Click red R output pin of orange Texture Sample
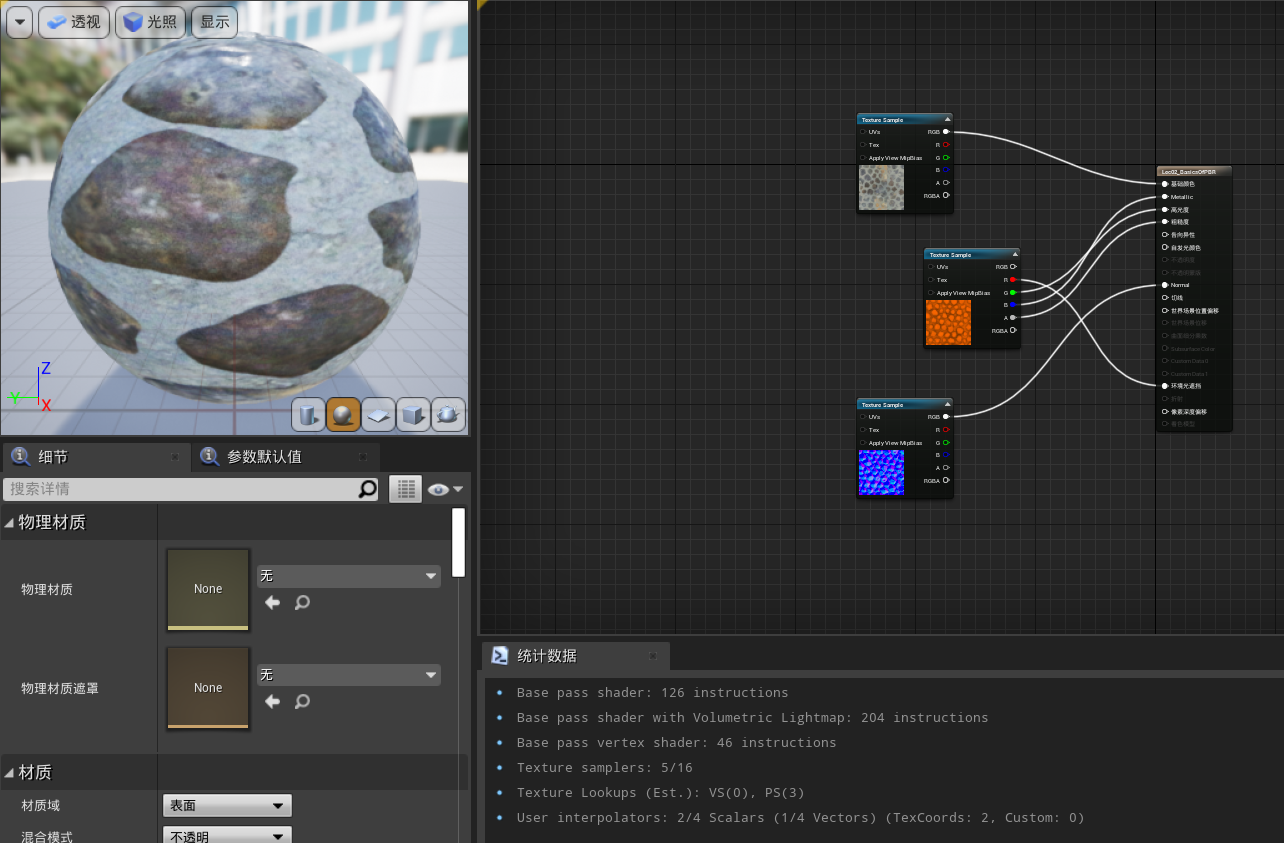The height and width of the screenshot is (843, 1284). click(1013, 280)
